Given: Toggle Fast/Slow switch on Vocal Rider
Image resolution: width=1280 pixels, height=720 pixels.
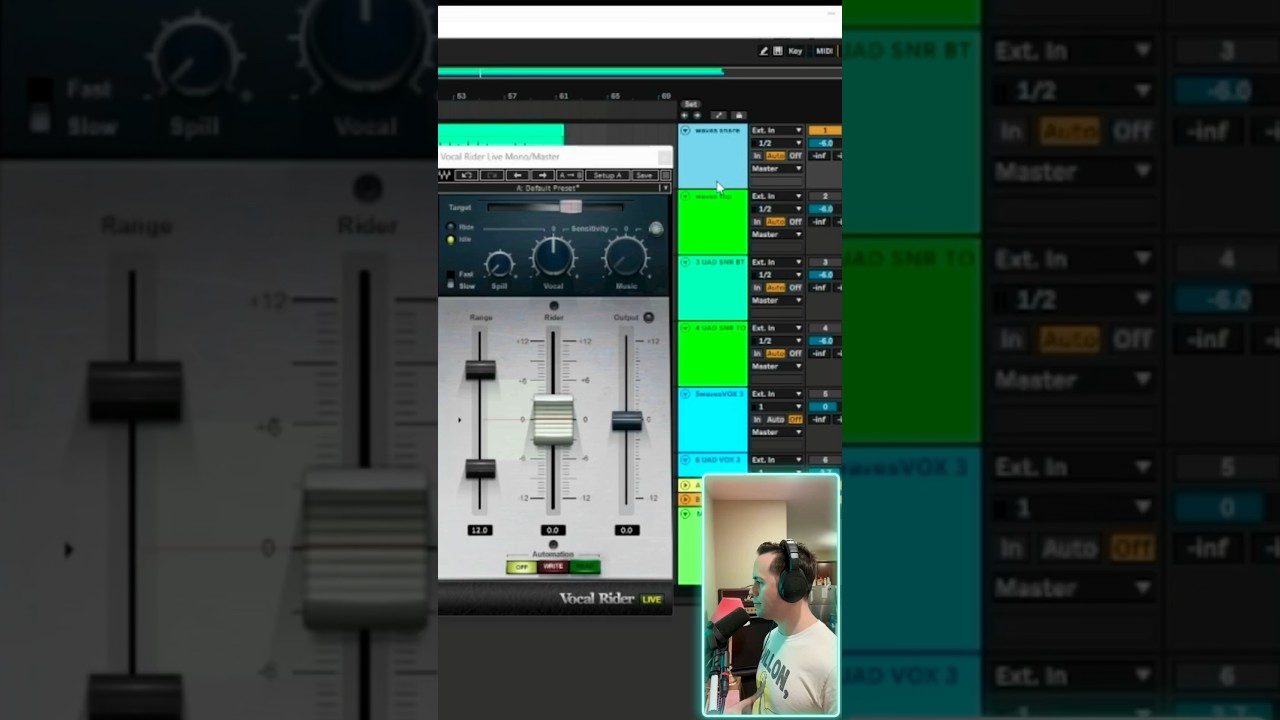Looking at the screenshot, I should (451, 280).
